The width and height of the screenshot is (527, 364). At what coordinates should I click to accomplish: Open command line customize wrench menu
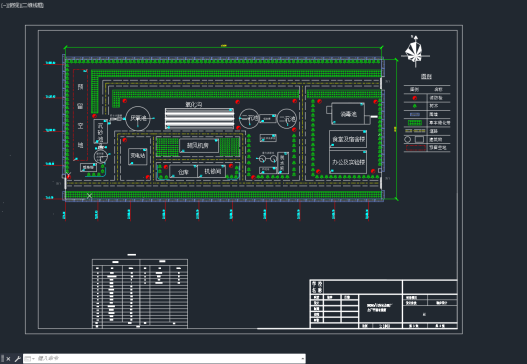[17, 359]
